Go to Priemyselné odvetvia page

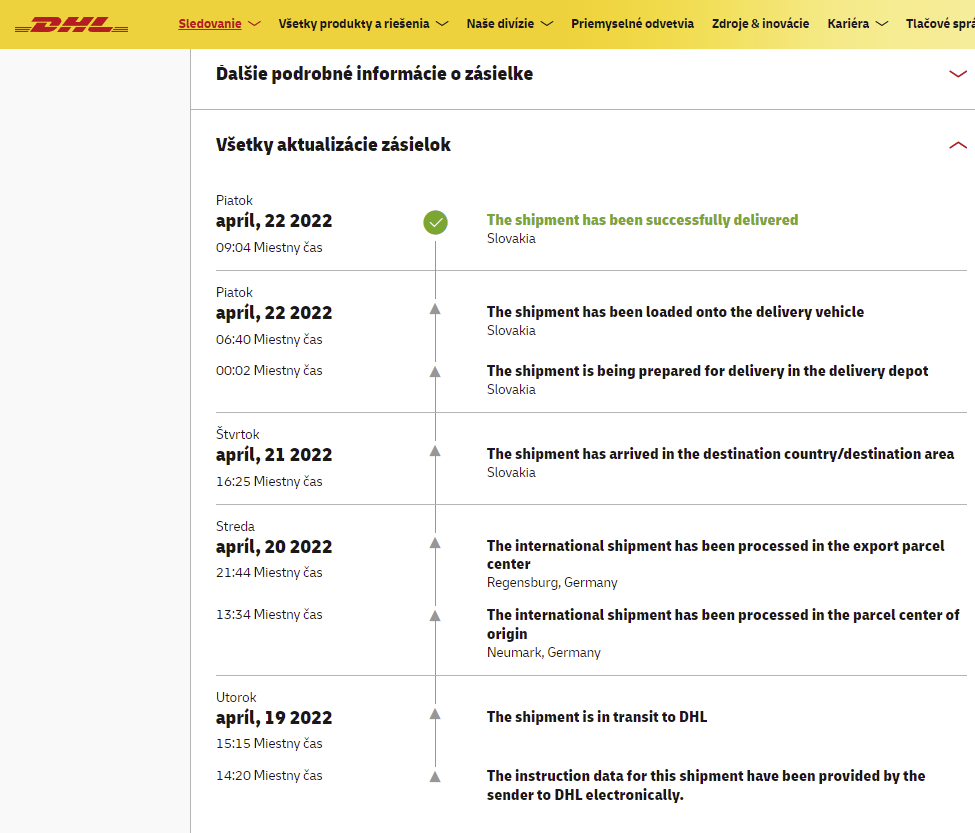click(x=632, y=24)
